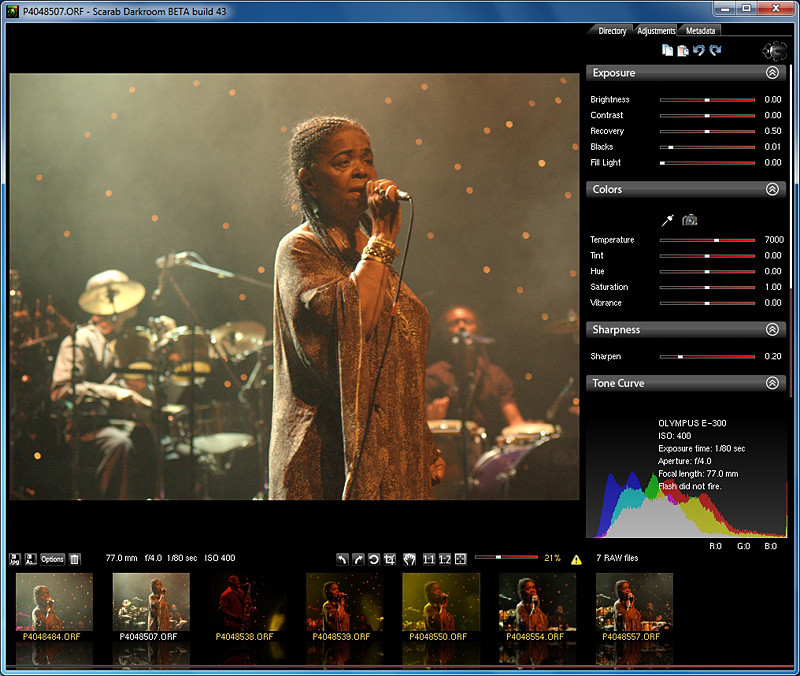Click the Contrast slider

click(707, 116)
